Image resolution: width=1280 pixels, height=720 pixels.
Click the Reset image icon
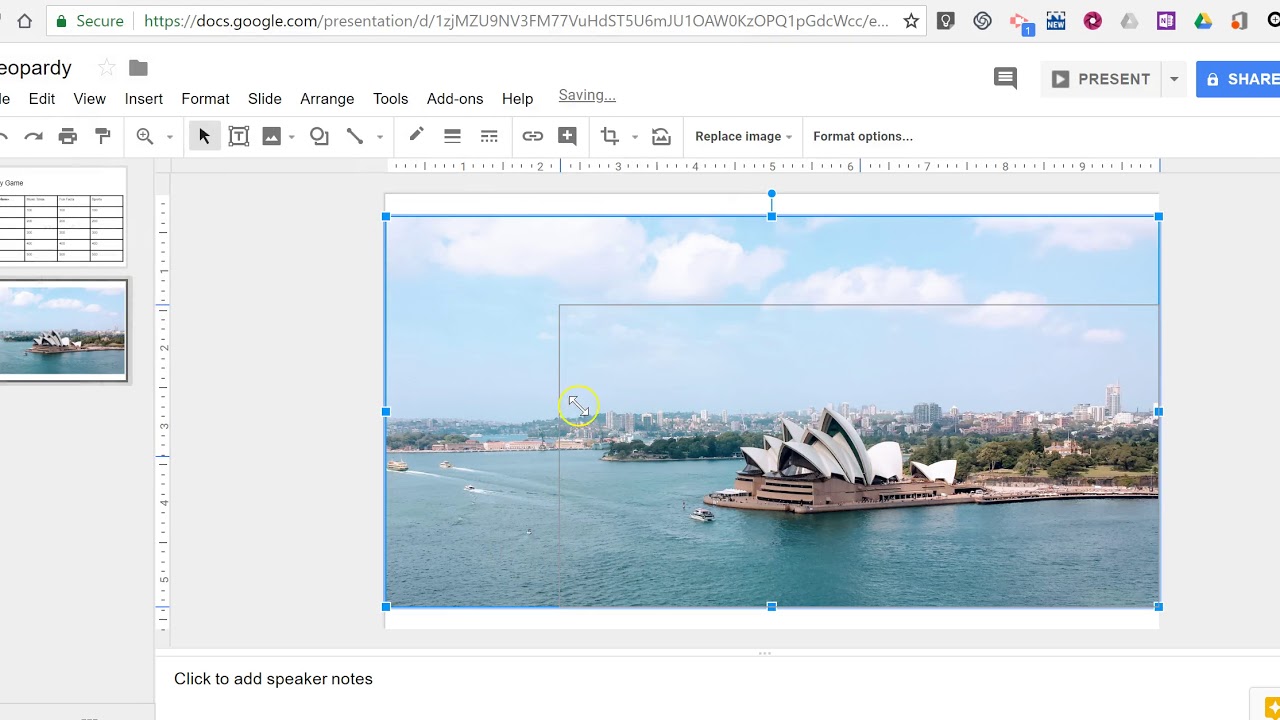661,136
